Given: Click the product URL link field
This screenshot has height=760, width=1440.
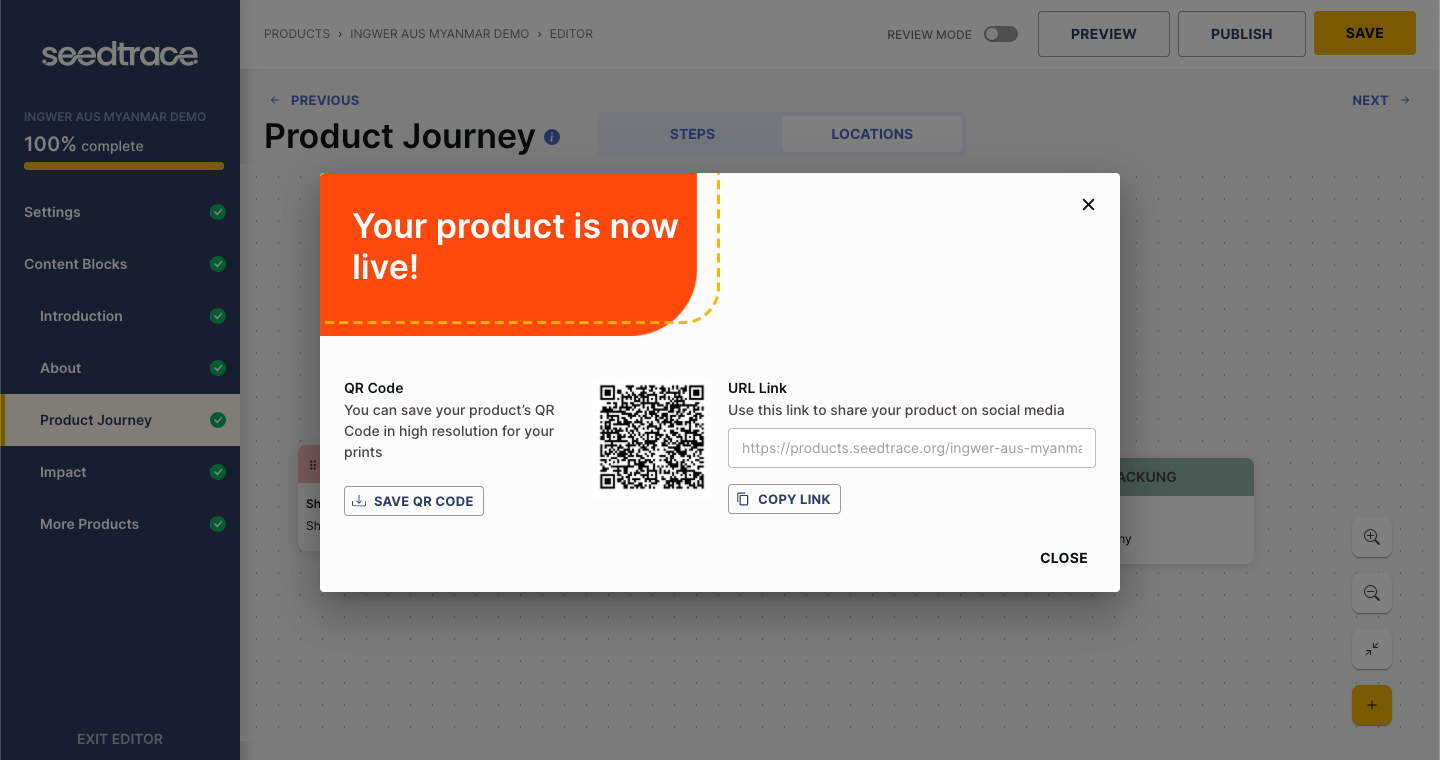Looking at the screenshot, I should point(912,448).
